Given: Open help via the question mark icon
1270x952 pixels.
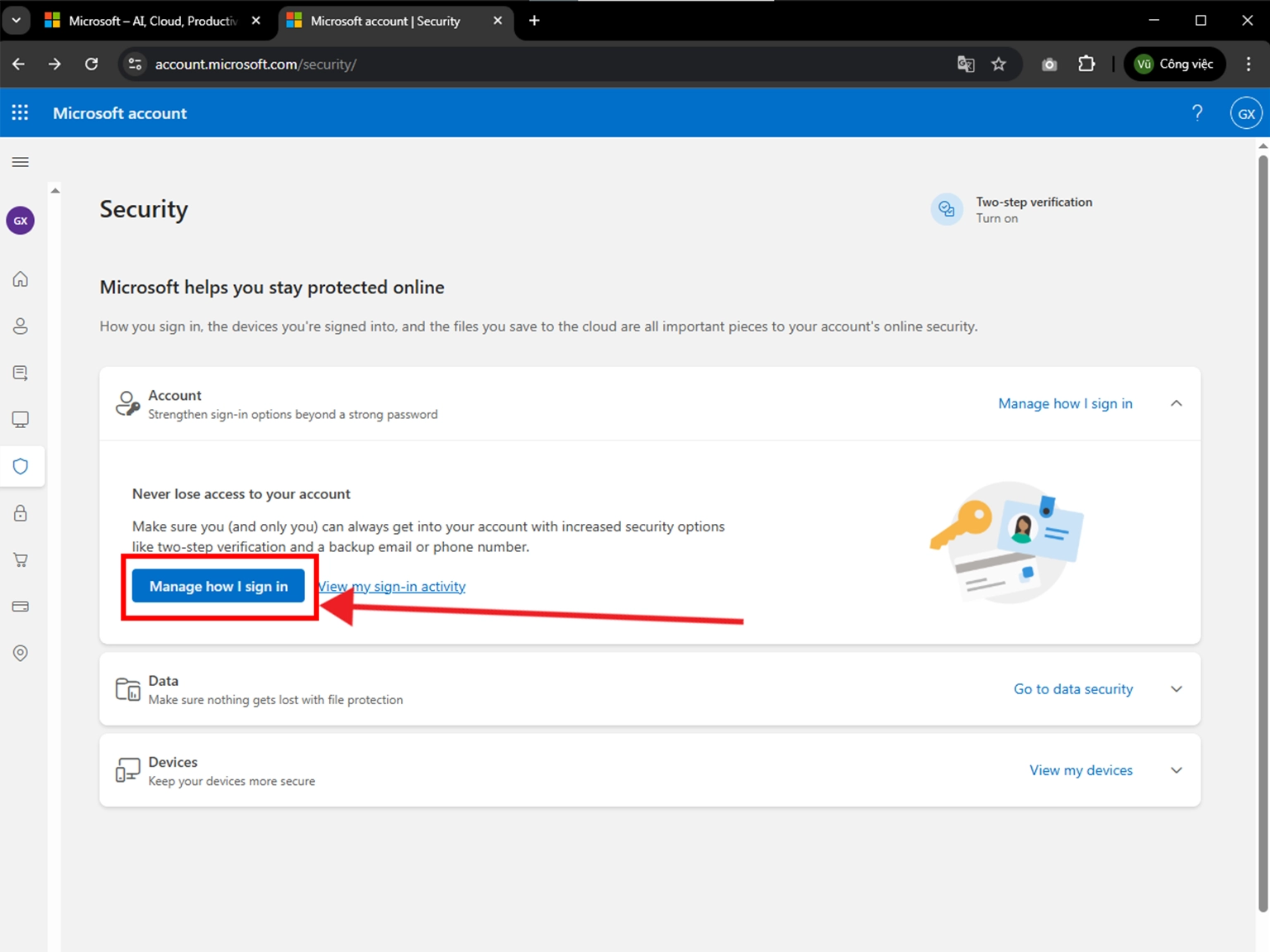Looking at the screenshot, I should (x=1197, y=112).
